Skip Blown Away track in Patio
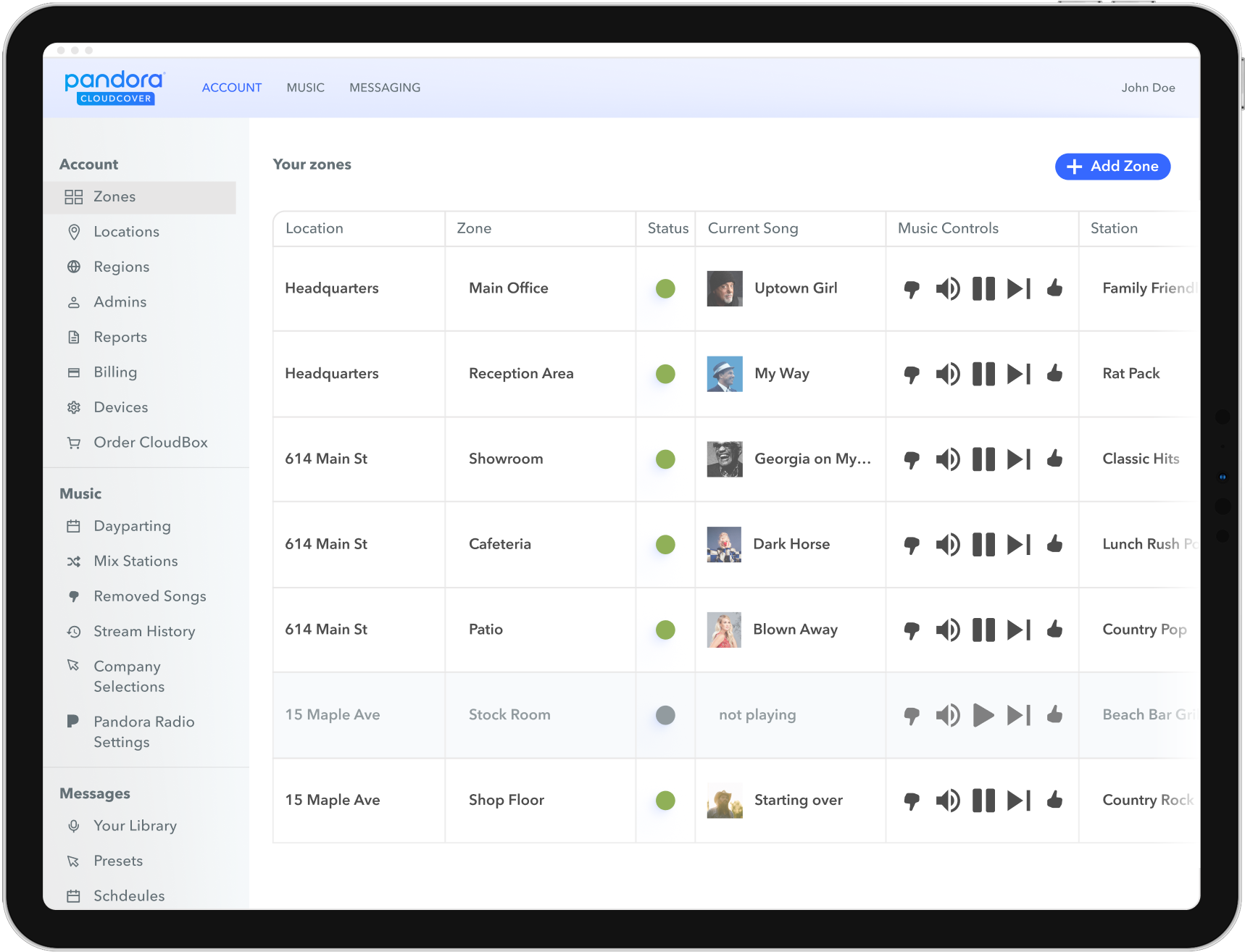 (x=1019, y=630)
